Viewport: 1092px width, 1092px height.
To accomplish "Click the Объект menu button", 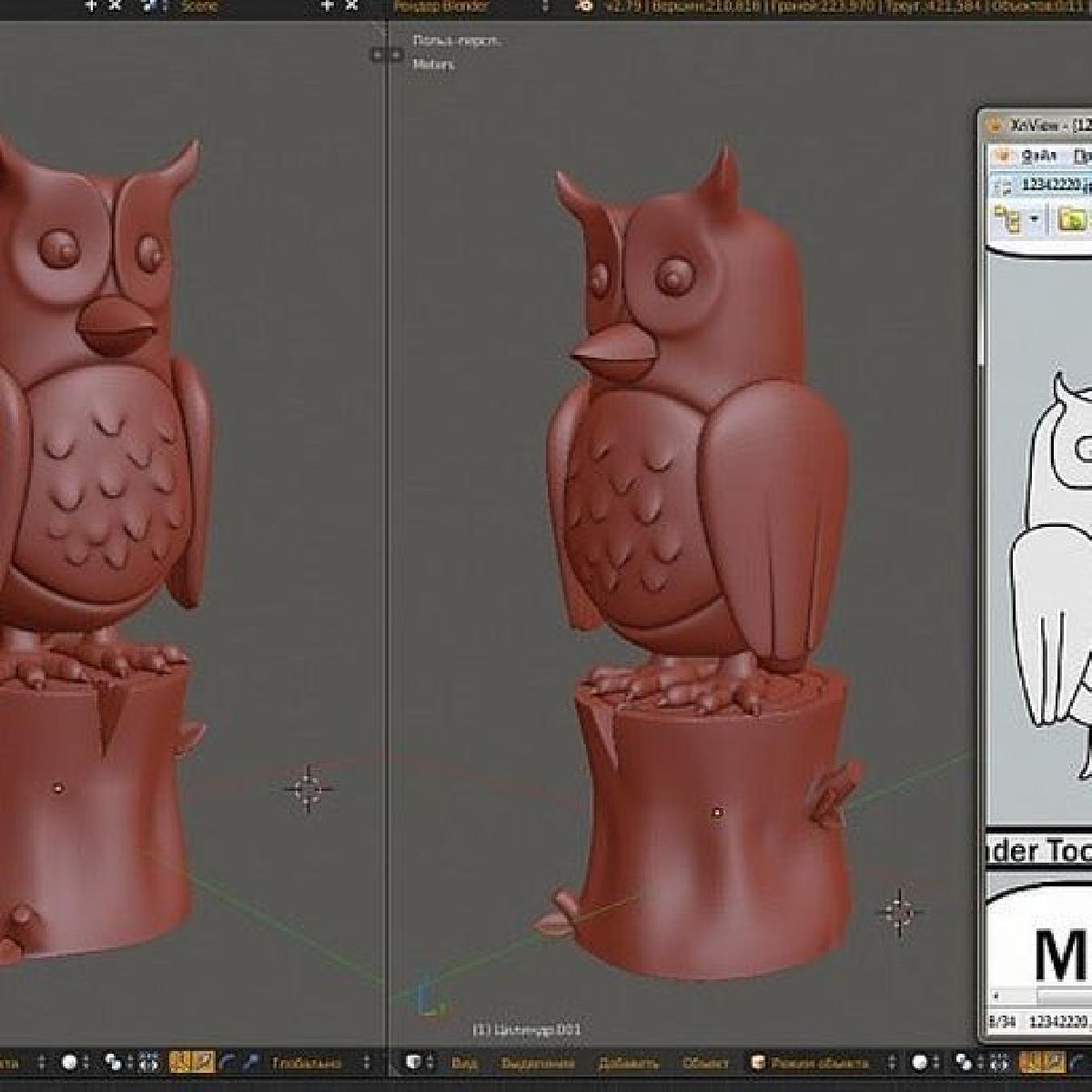I will click(706, 1062).
